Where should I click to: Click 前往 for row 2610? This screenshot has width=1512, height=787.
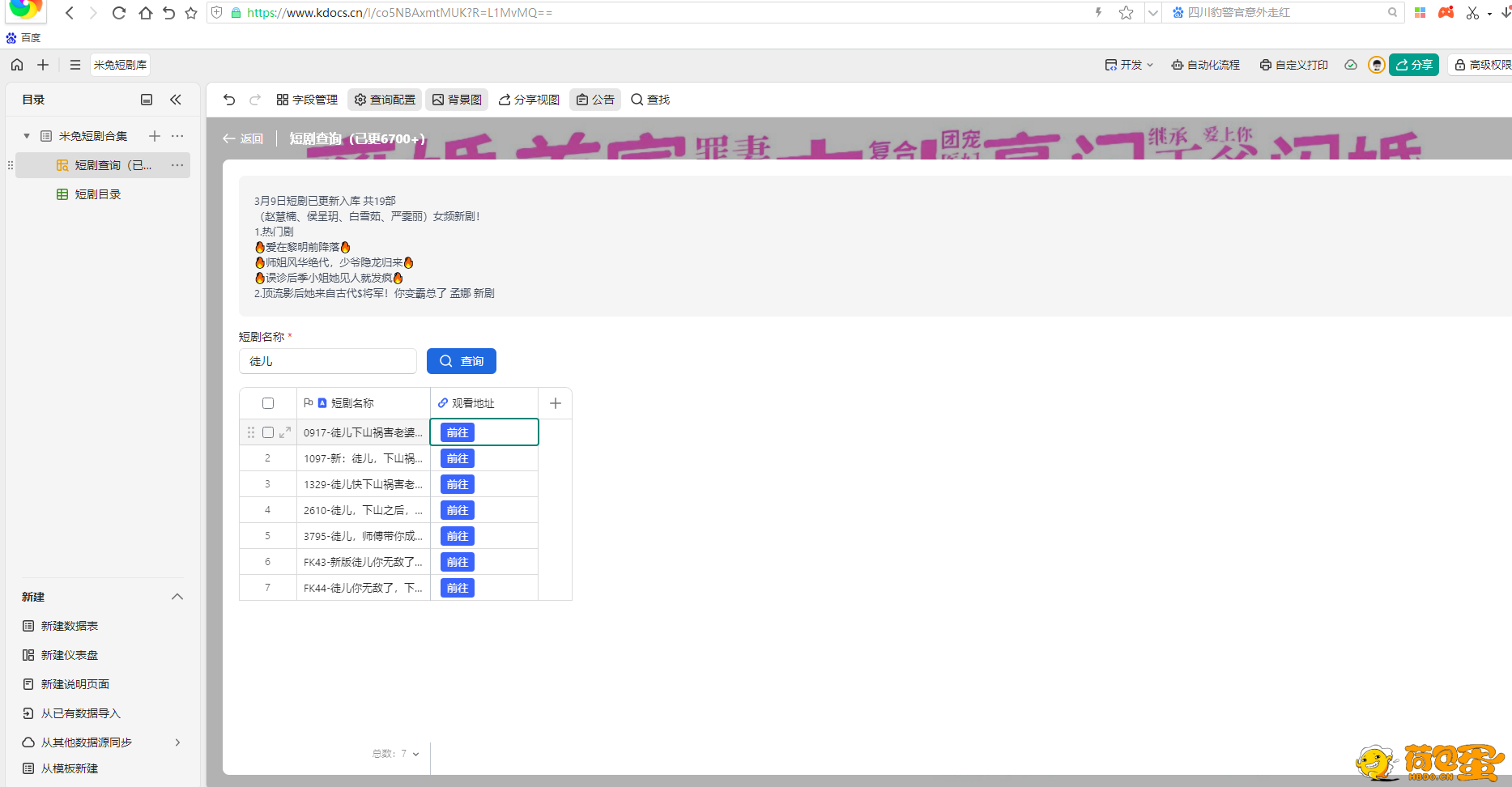coord(458,510)
